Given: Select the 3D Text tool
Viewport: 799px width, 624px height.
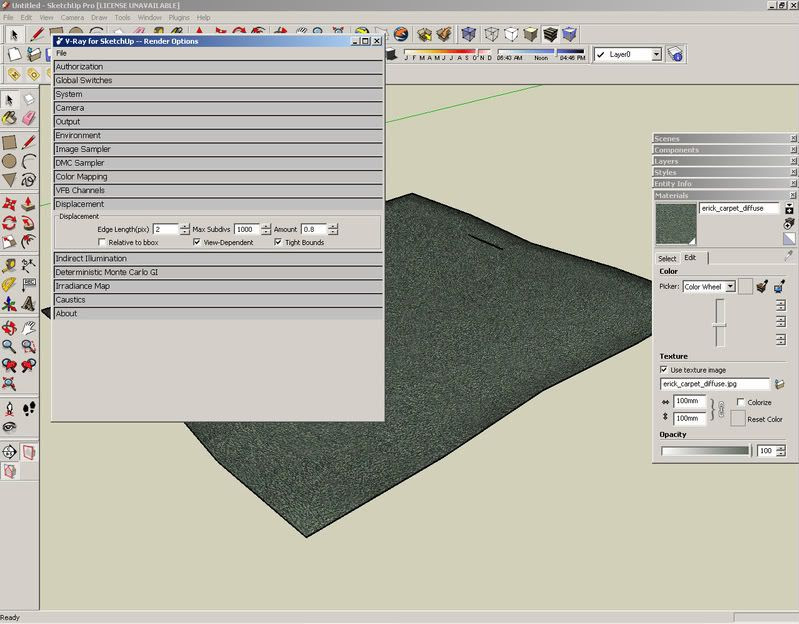Looking at the screenshot, I should [29, 304].
